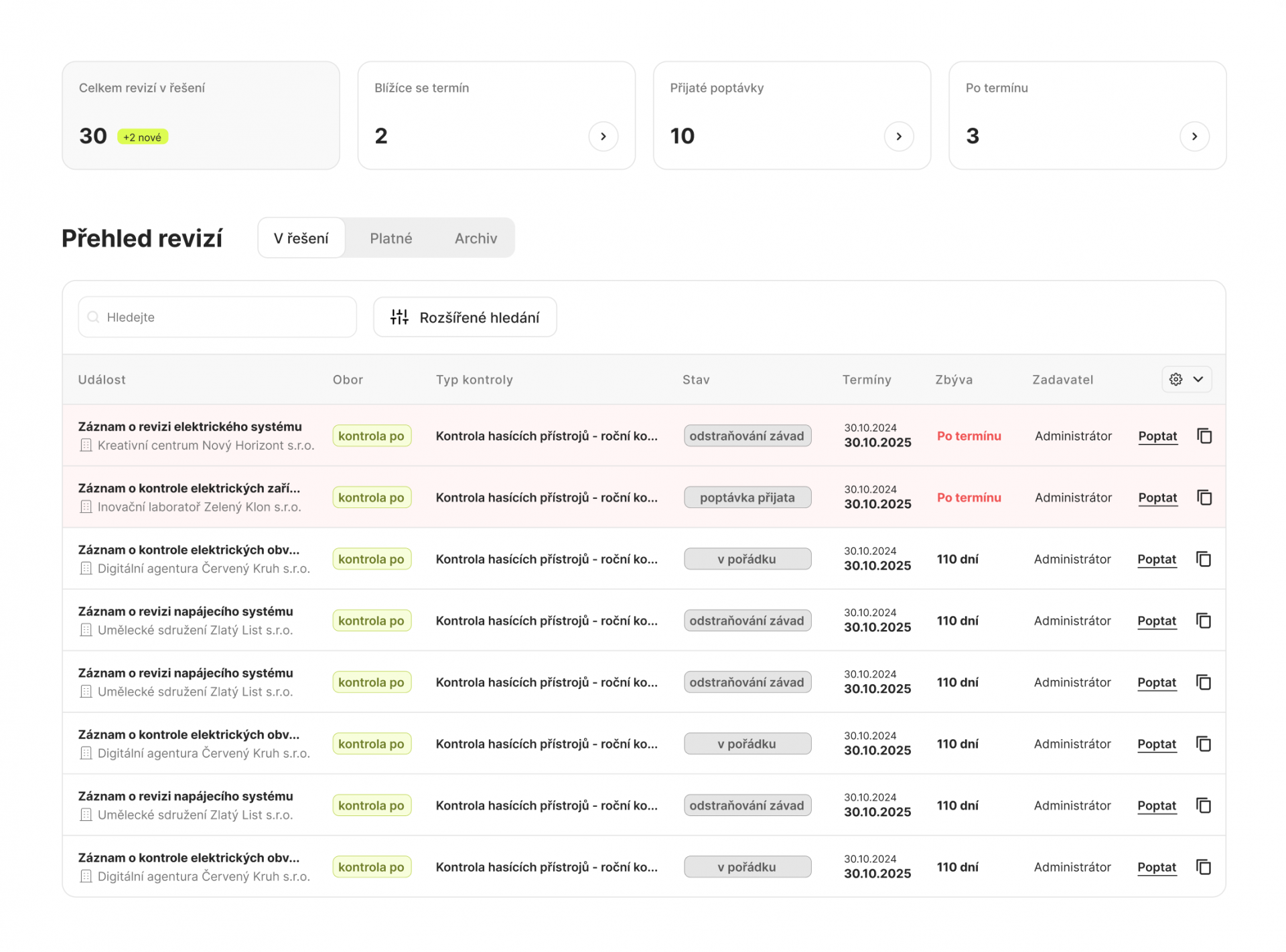This screenshot has height=952, width=1286.
Task: Open arrow on Blížíce se termín card
Action: pyautogui.click(x=603, y=137)
